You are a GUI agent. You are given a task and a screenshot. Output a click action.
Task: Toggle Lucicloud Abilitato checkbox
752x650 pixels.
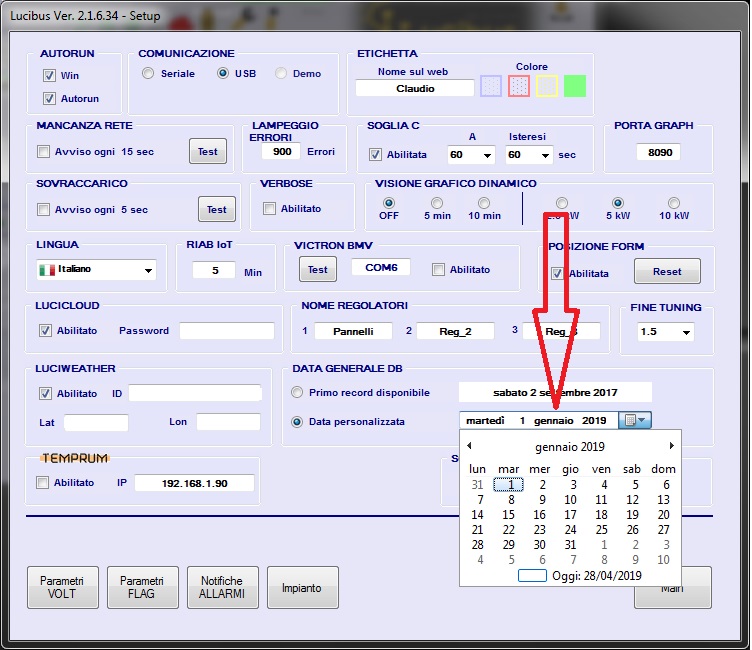point(45,331)
